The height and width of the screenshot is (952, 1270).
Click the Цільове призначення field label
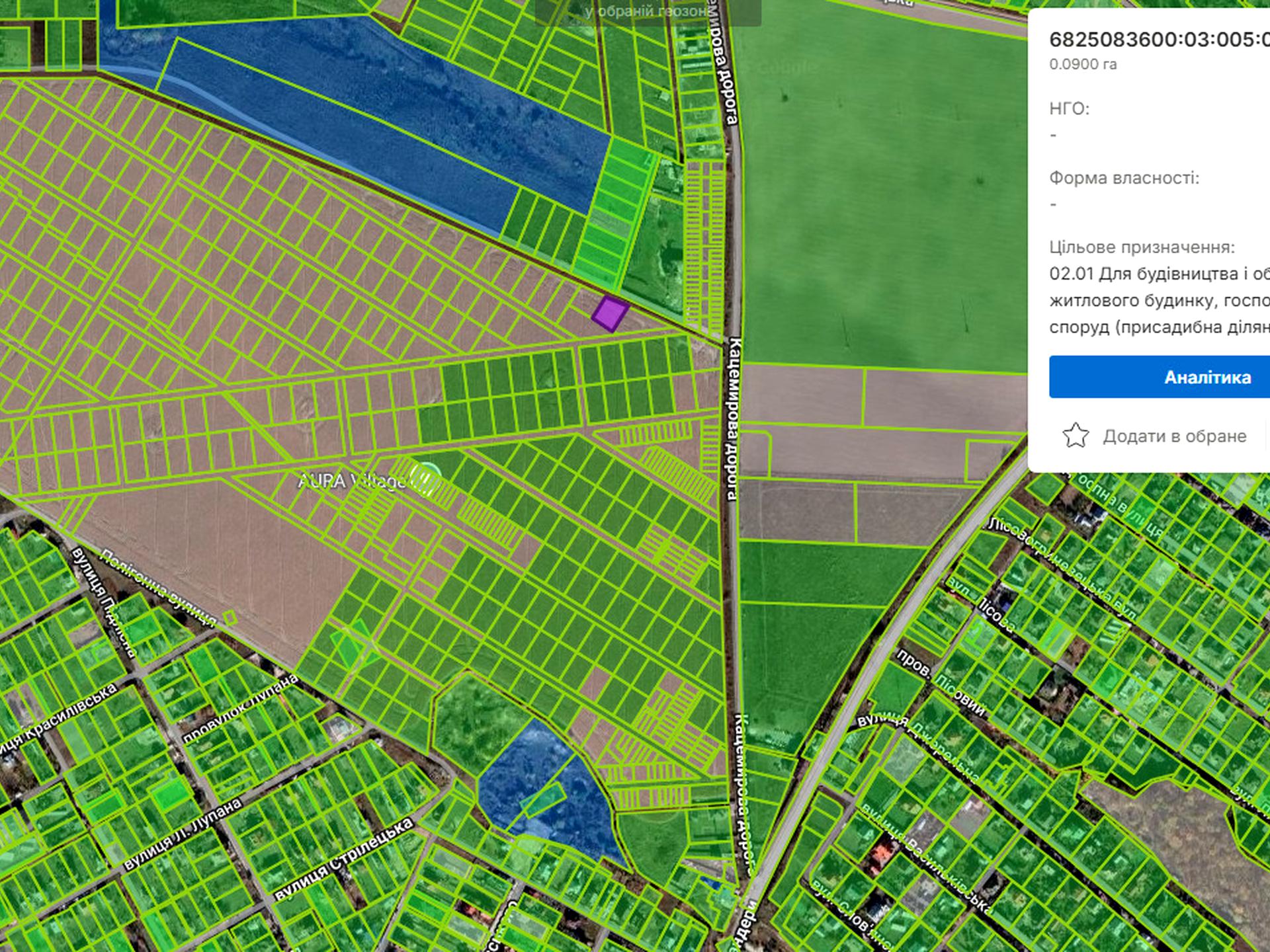tap(1142, 247)
